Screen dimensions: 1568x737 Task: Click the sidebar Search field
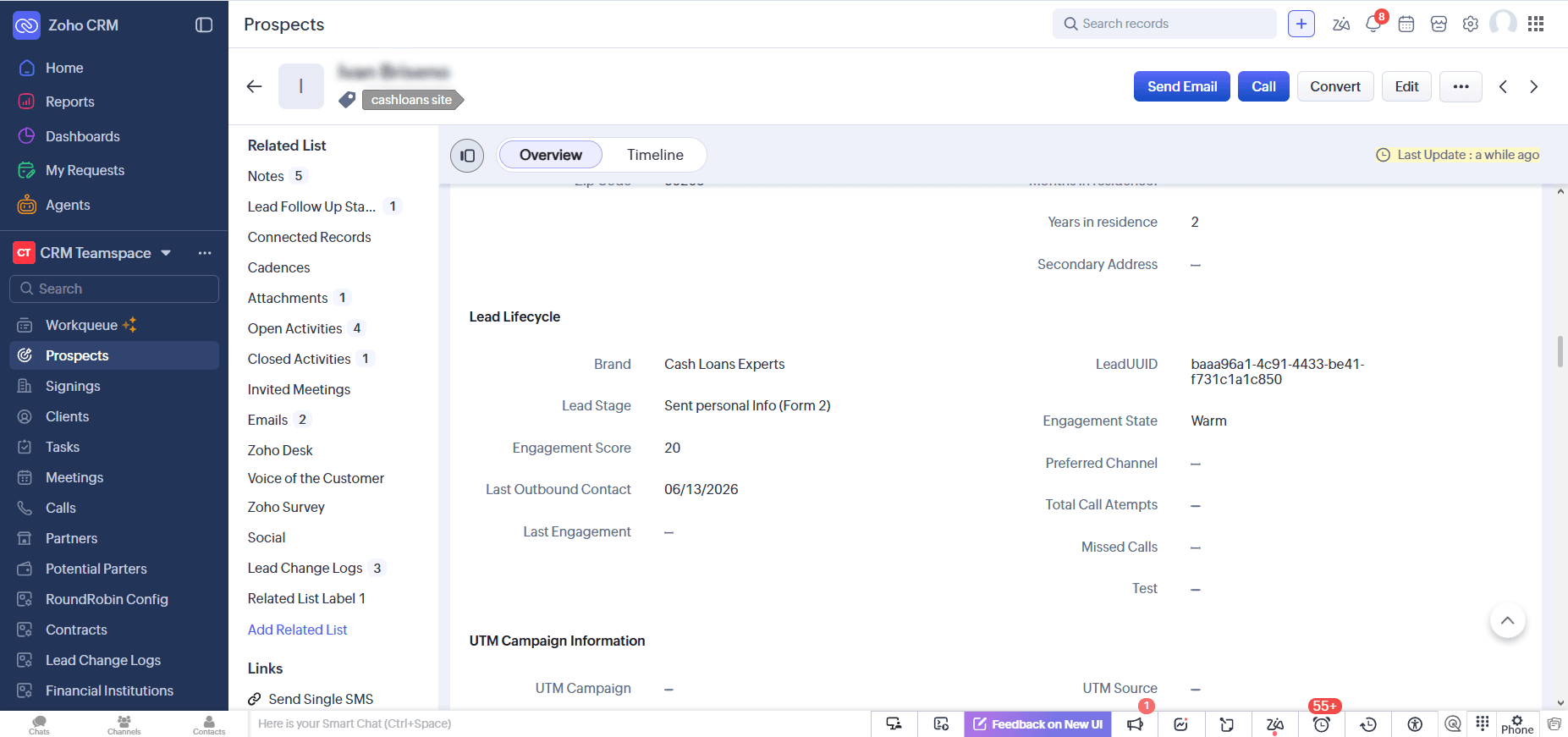coord(114,289)
